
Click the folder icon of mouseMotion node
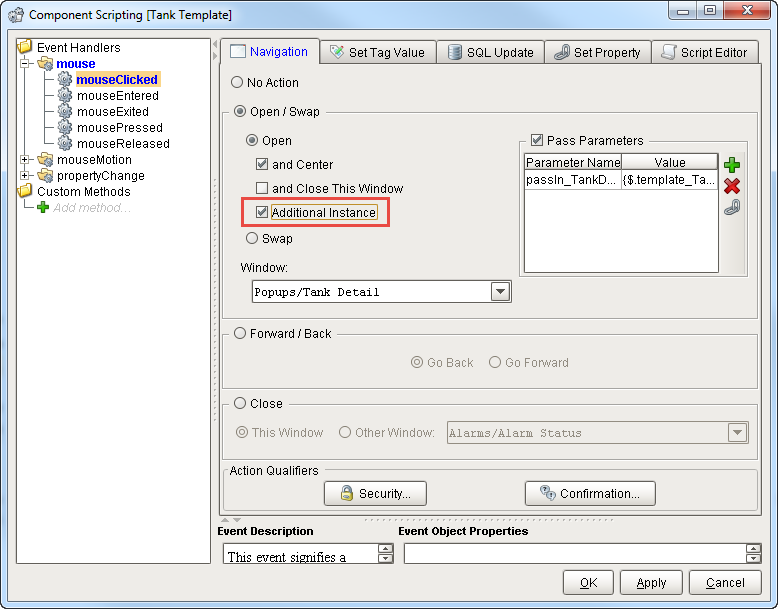[x=45, y=159]
